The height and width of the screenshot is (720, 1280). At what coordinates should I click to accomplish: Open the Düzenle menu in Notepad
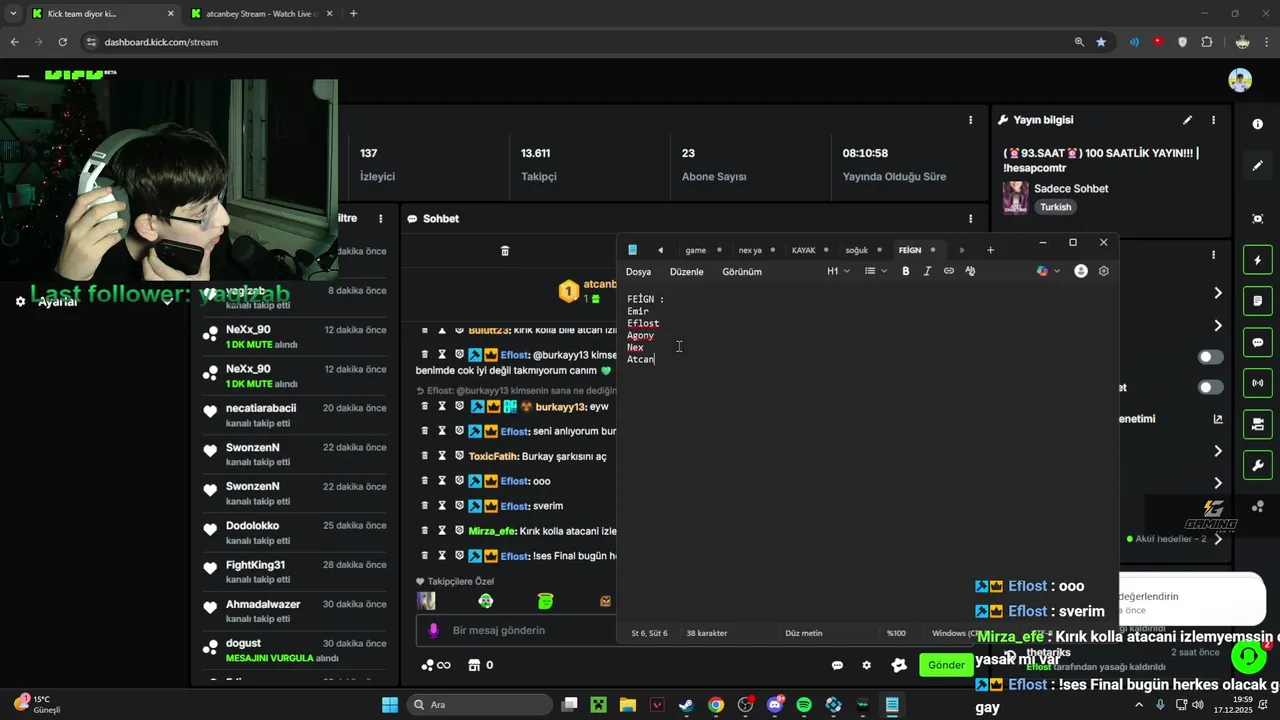pos(686,272)
